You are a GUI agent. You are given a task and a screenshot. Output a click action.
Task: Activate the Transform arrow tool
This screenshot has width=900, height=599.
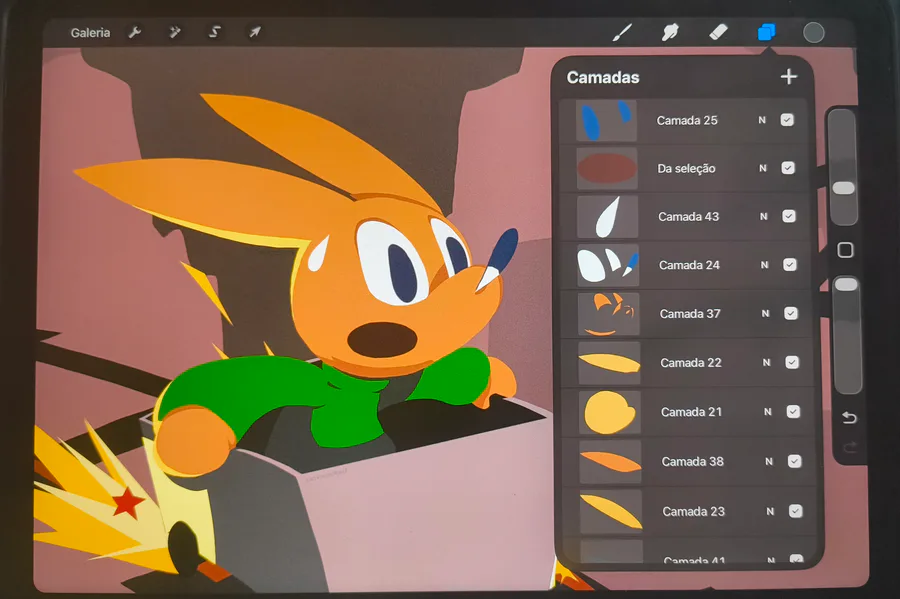255,32
